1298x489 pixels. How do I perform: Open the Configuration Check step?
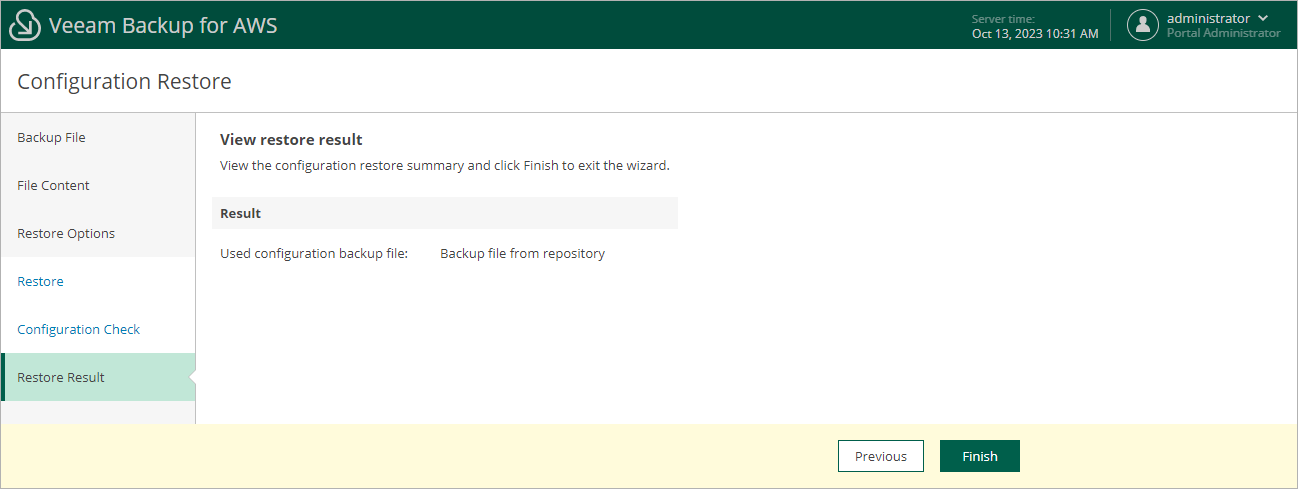pyautogui.click(x=78, y=329)
